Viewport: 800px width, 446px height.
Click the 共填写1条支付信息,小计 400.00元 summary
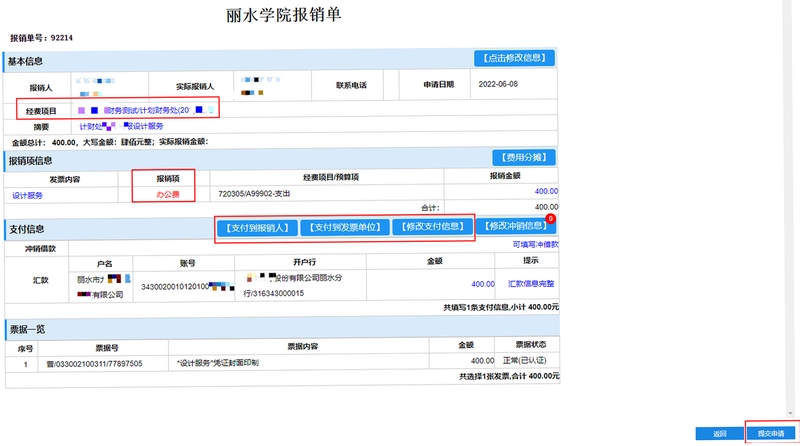point(501,307)
